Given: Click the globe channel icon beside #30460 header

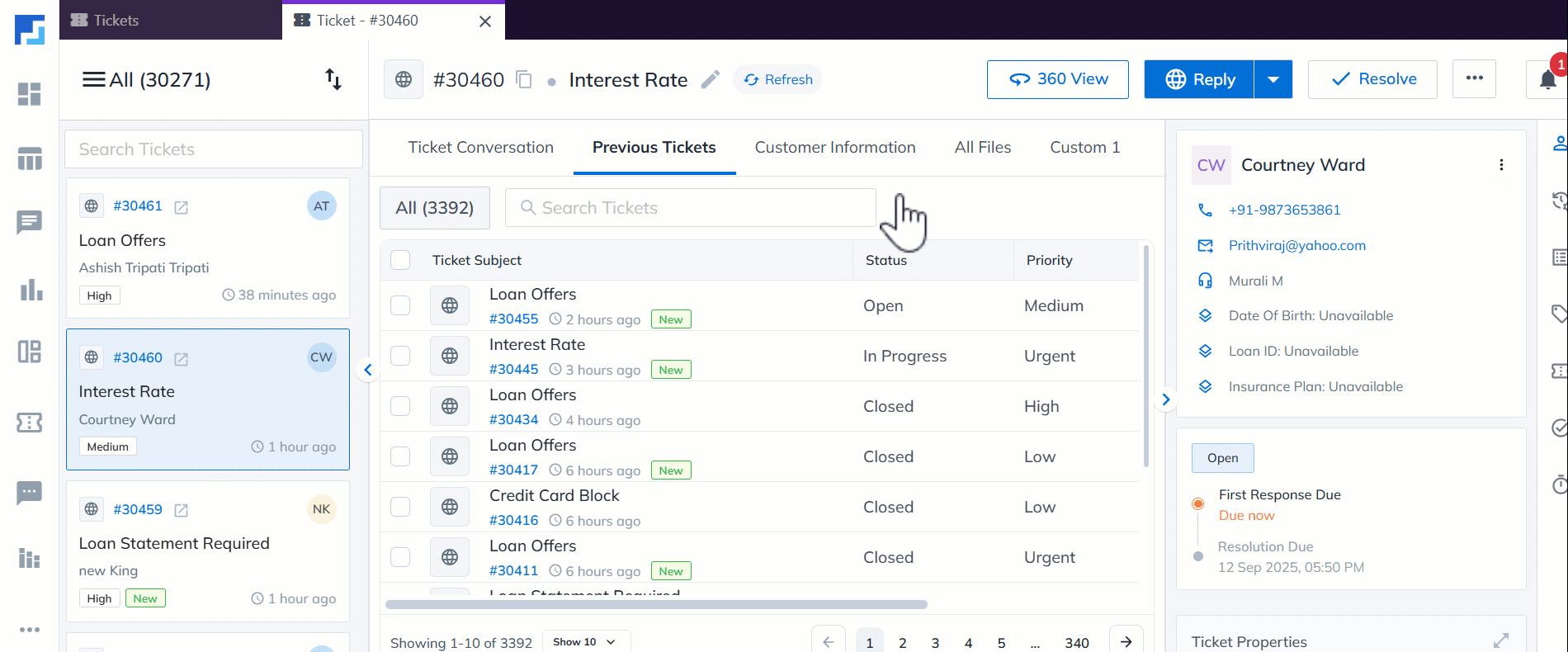Looking at the screenshot, I should pyautogui.click(x=404, y=79).
